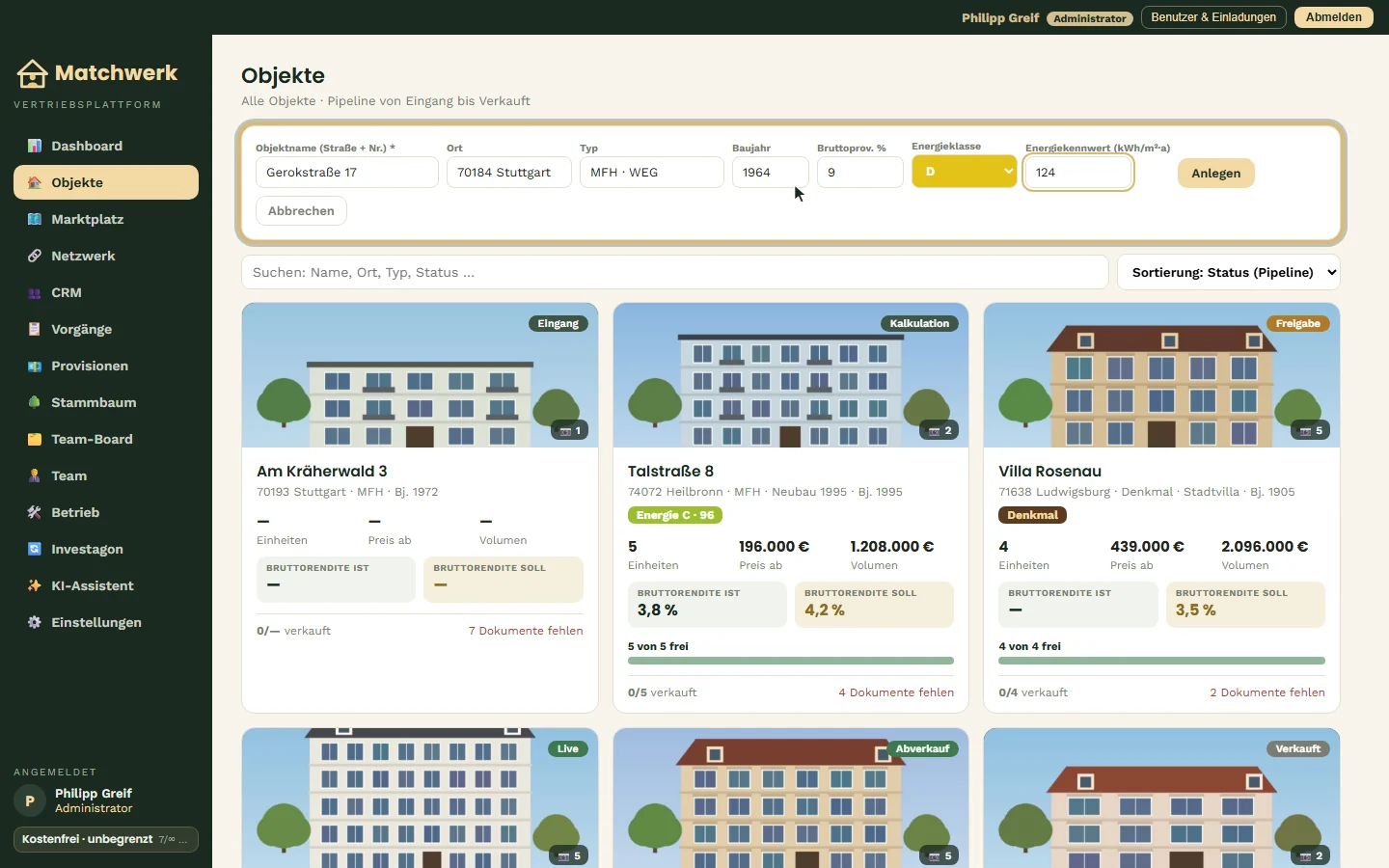
Task: Open the Provisionen menu item
Action: 106,366
